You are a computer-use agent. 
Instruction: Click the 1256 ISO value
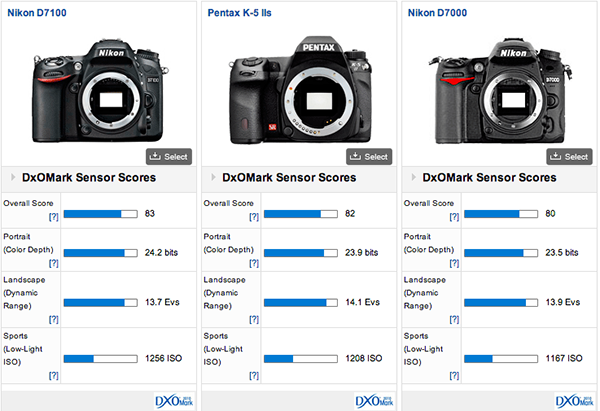[x=163, y=359]
